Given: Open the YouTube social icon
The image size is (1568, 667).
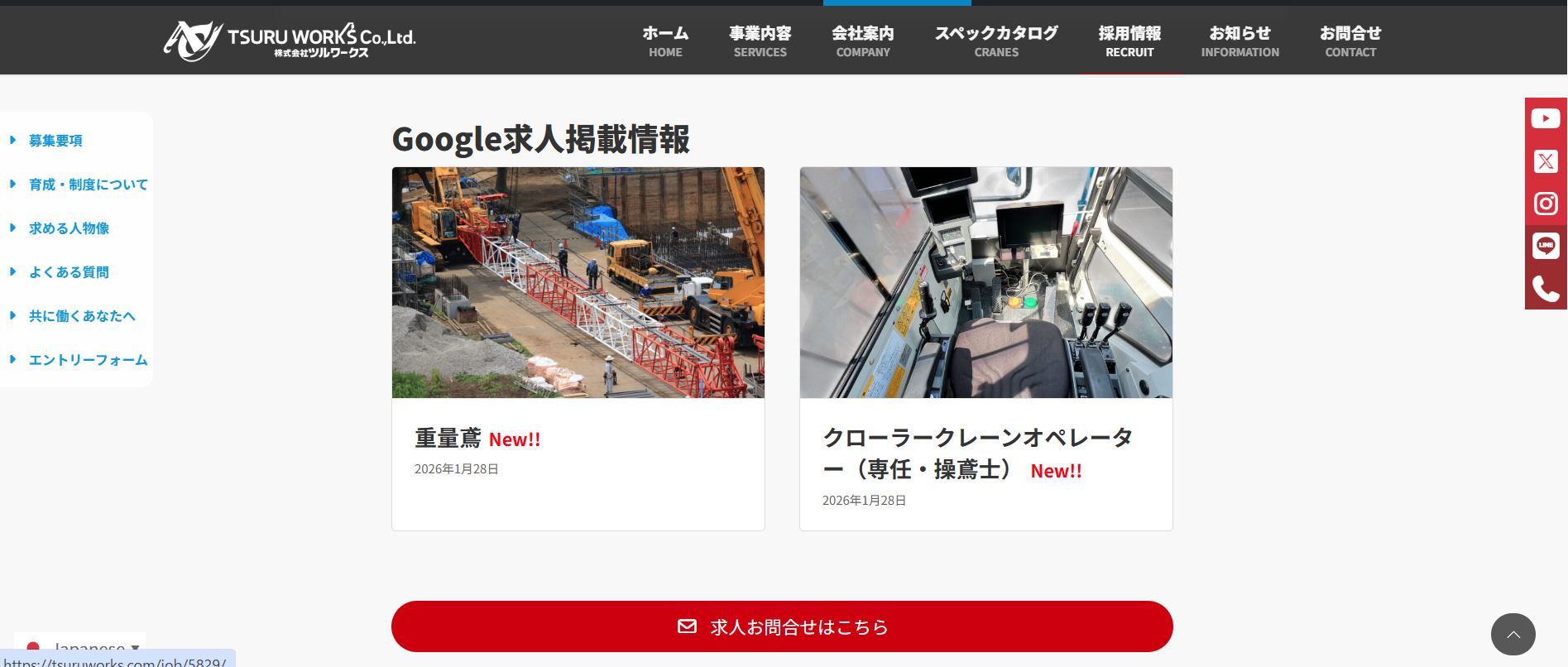Looking at the screenshot, I should 1545,118.
